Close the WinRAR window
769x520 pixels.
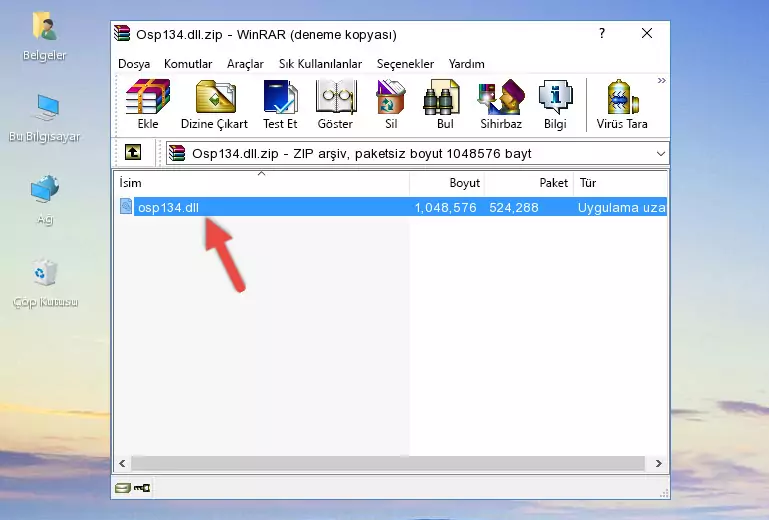(647, 33)
